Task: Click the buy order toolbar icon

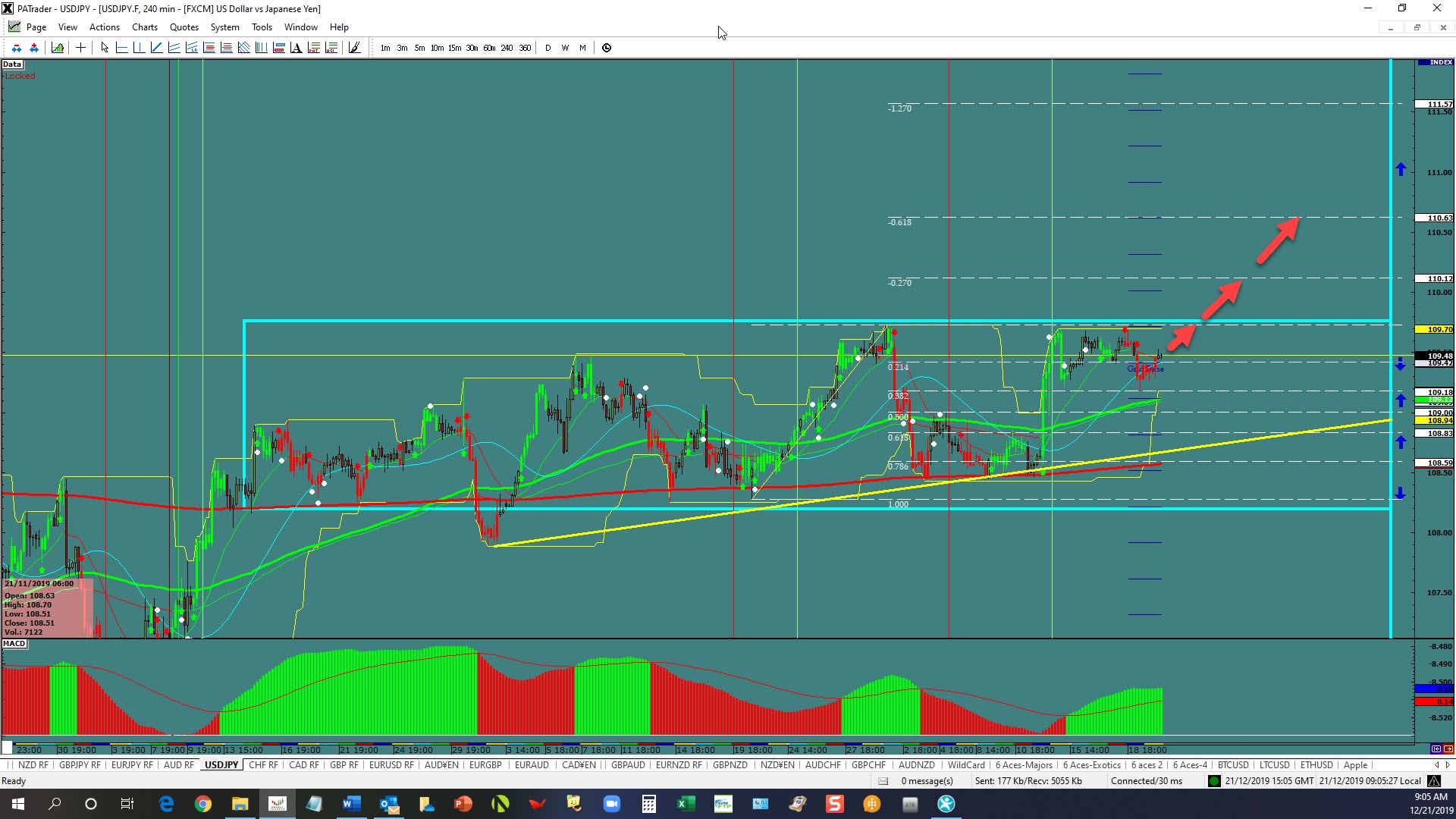Action: pos(33,48)
